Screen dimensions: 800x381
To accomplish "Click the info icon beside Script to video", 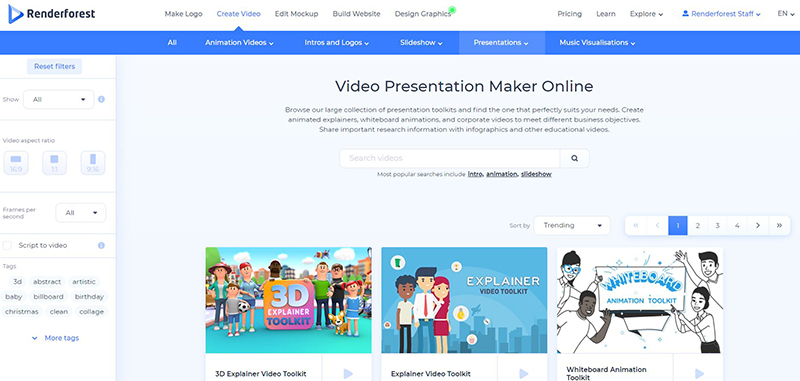I will [101, 245].
